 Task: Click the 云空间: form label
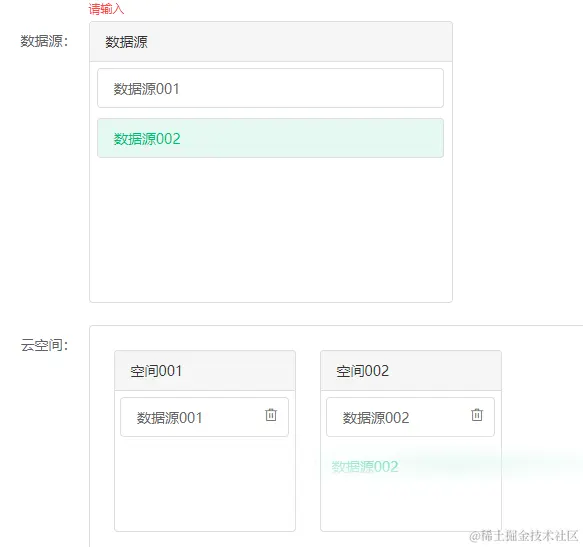coord(44,345)
